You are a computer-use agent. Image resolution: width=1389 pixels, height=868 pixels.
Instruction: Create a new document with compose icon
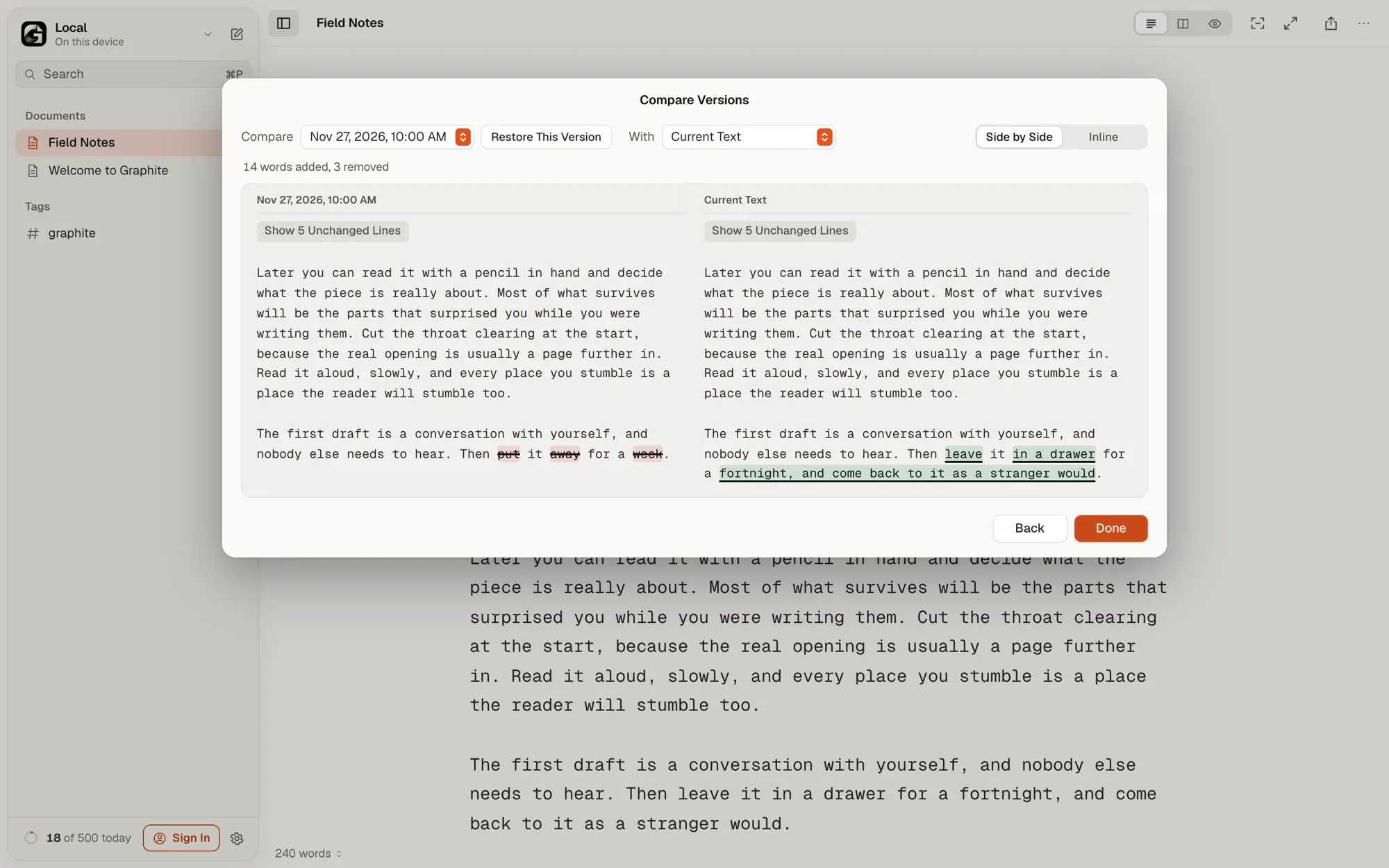[x=237, y=34]
